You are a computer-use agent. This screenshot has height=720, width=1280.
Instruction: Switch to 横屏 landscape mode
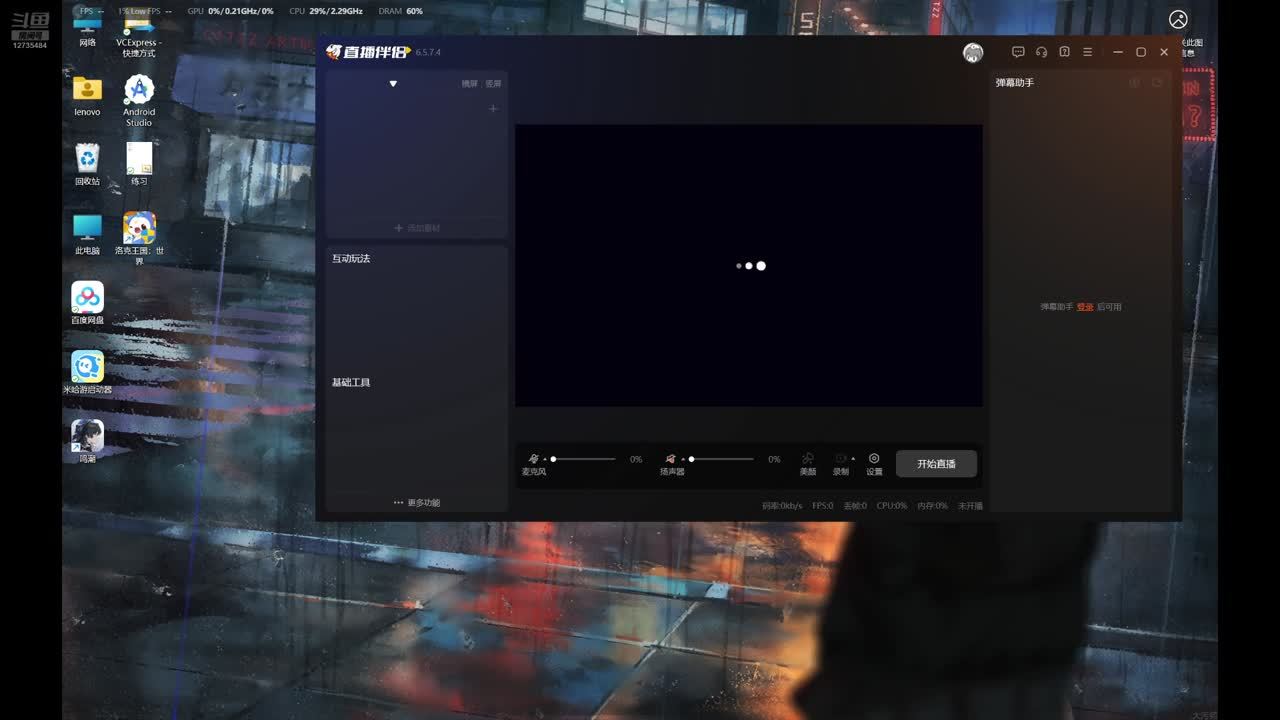point(469,84)
